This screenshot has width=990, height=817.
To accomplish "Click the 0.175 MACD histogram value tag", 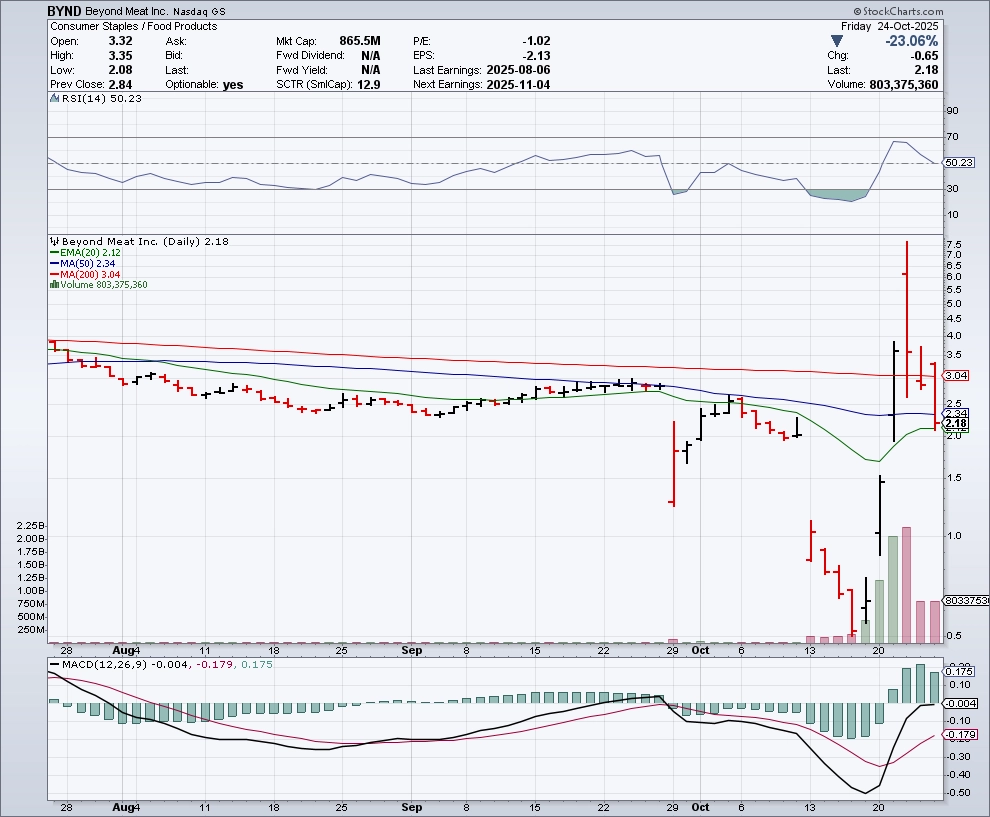I will pyautogui.click(x=958, y=672).
